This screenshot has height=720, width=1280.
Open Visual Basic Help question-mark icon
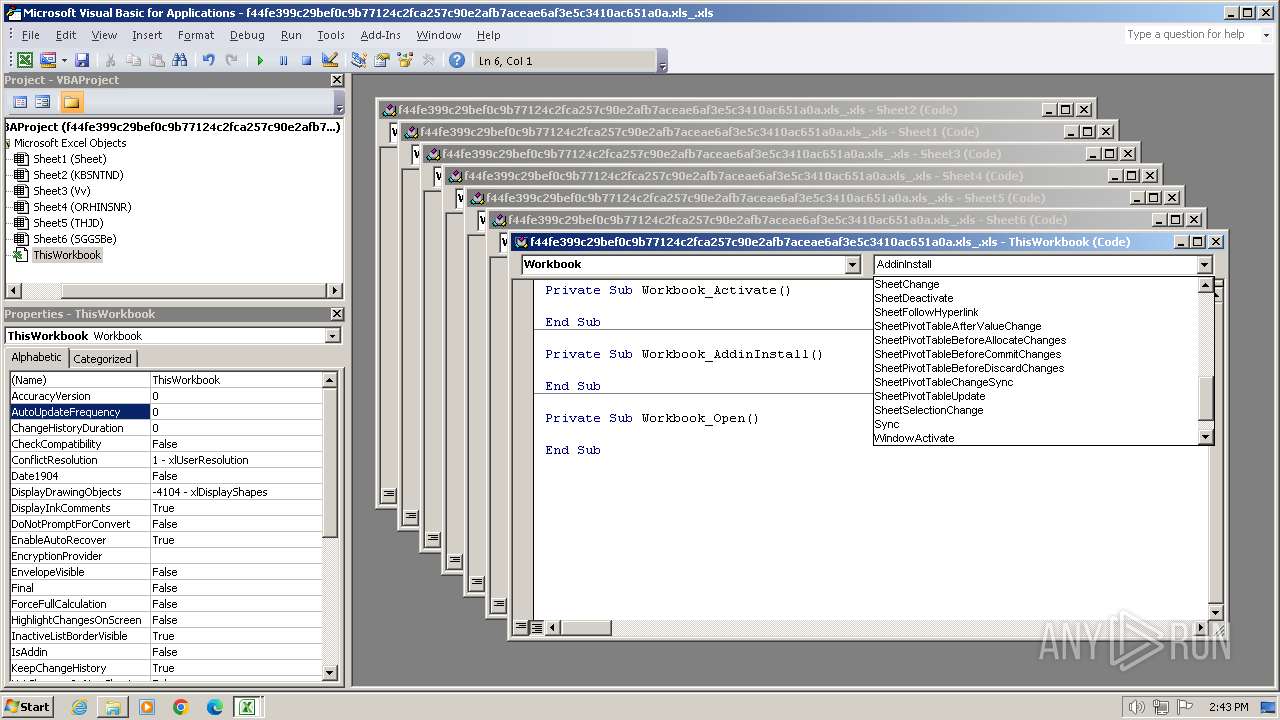tap(457, 60)
